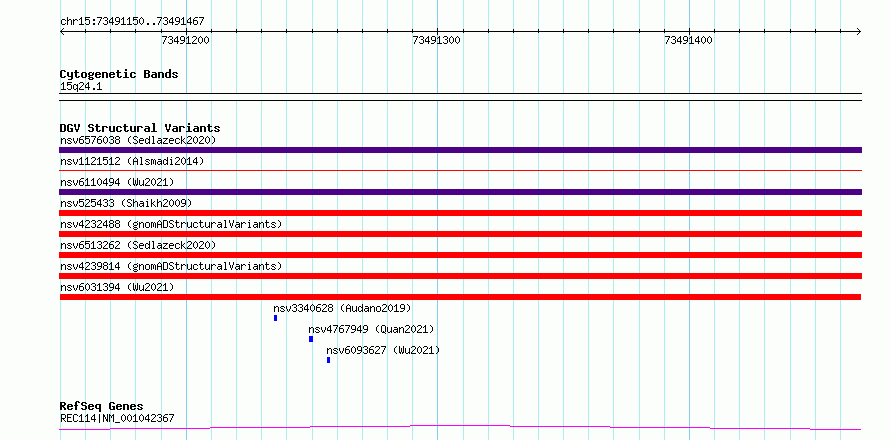Click the REC114|NM_001042367 gene label

[x=117, y=419]
